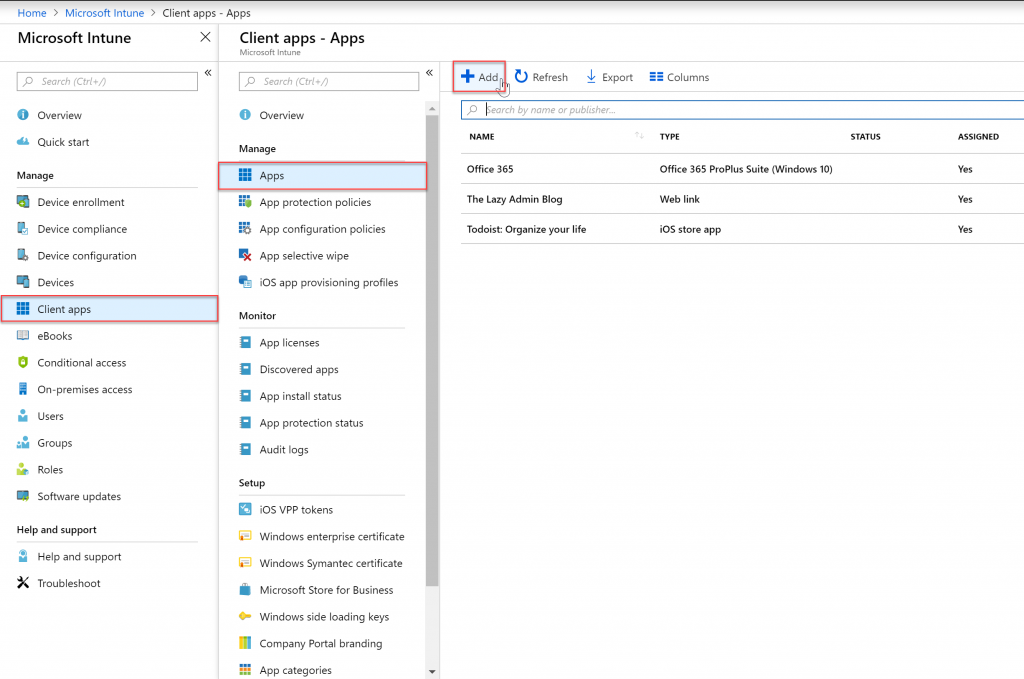Go to Microsoft Intune breadcrumb link

pos(104,12)
